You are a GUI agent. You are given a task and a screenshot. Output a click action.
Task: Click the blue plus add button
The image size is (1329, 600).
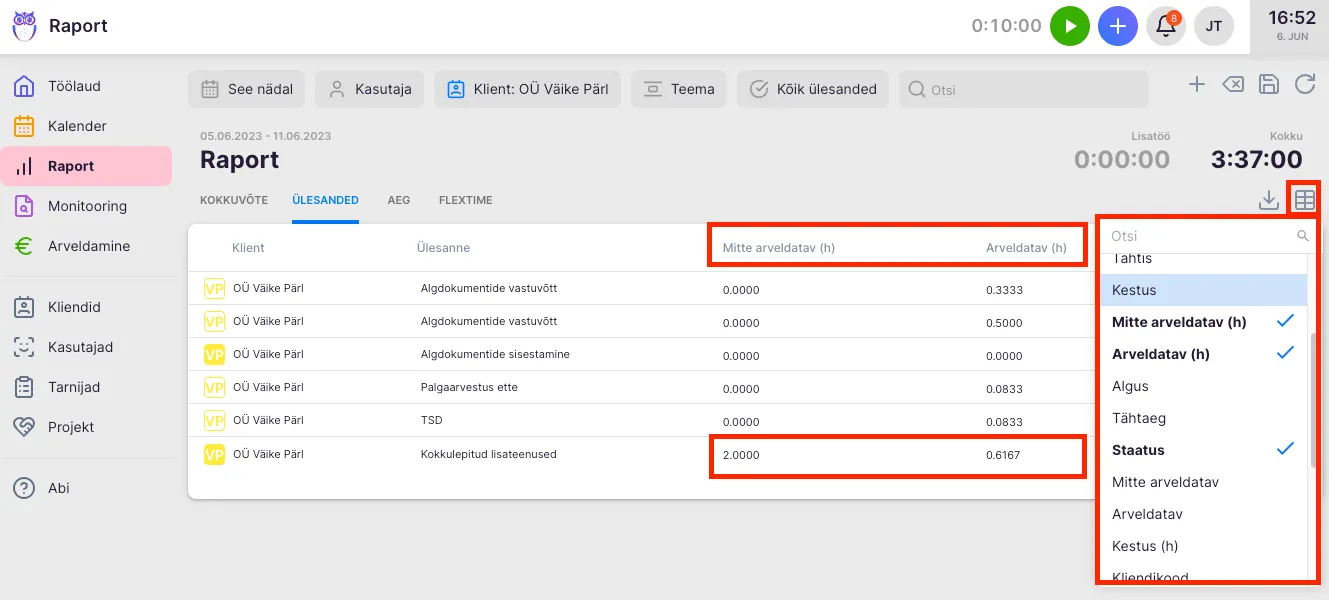(x=1117, y=26)
